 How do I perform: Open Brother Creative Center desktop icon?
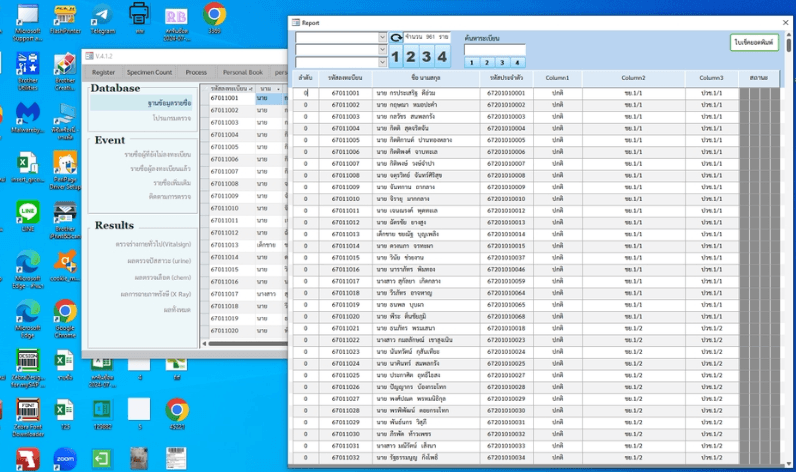point(65,71)
